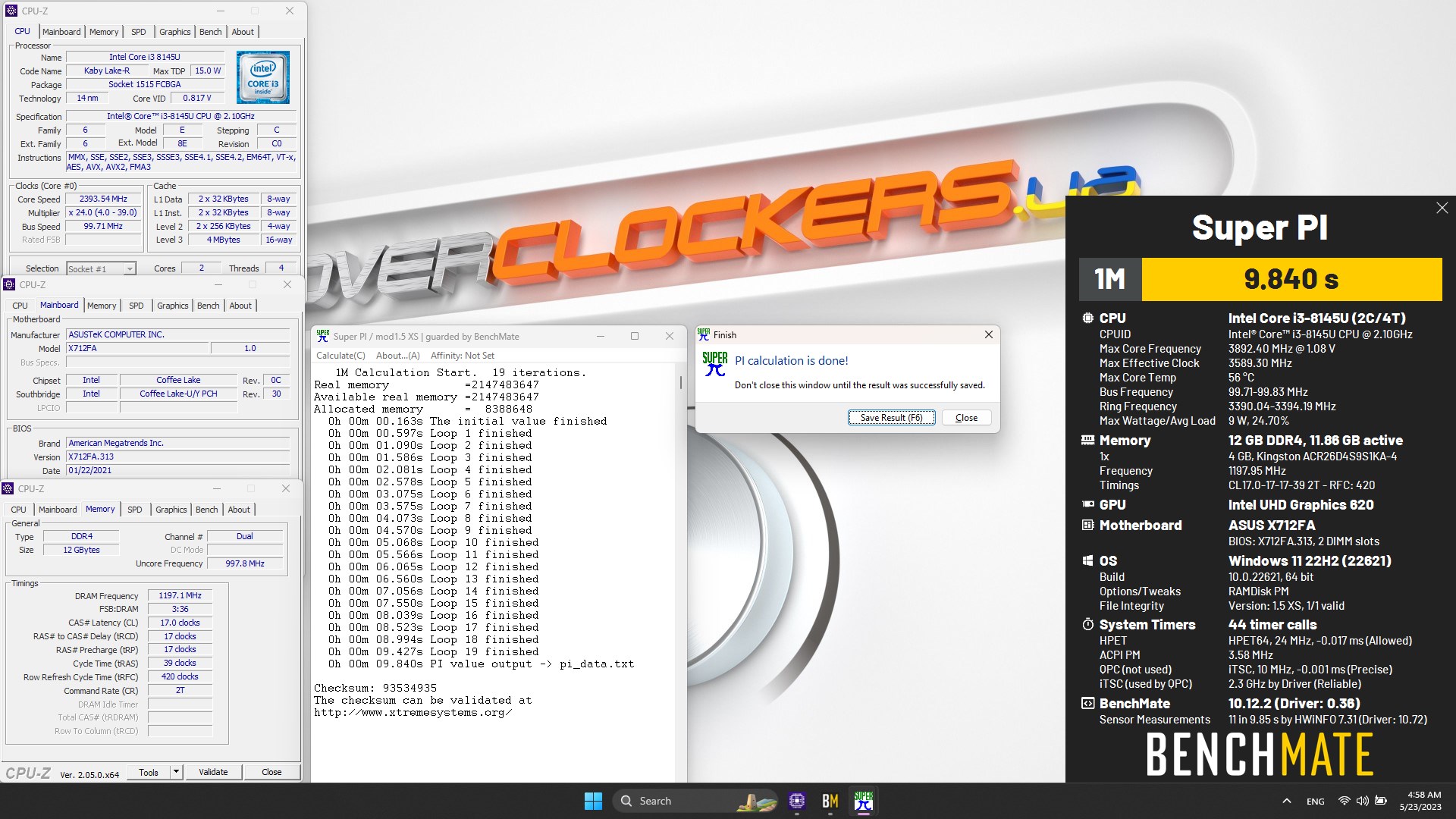Click the Channel # Dual value
Image resolution: width=1456 pixels, height=819 pixels.
click(245, 536)
